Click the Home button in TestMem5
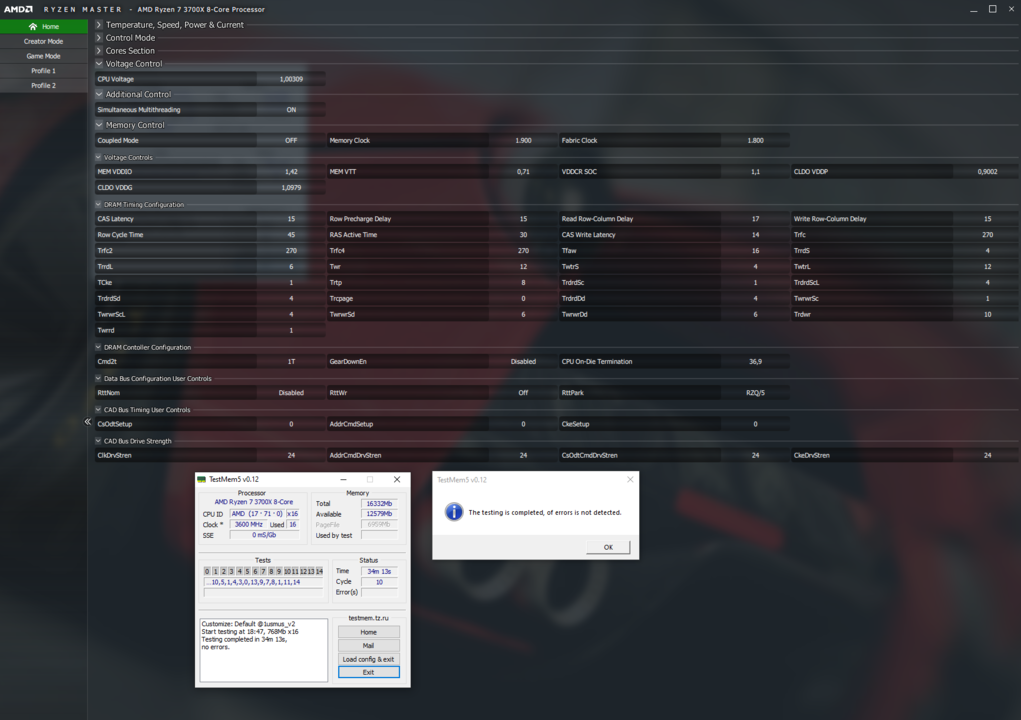Image resolution: width=1021 pixels, height=720 pixels. [369, 632]
